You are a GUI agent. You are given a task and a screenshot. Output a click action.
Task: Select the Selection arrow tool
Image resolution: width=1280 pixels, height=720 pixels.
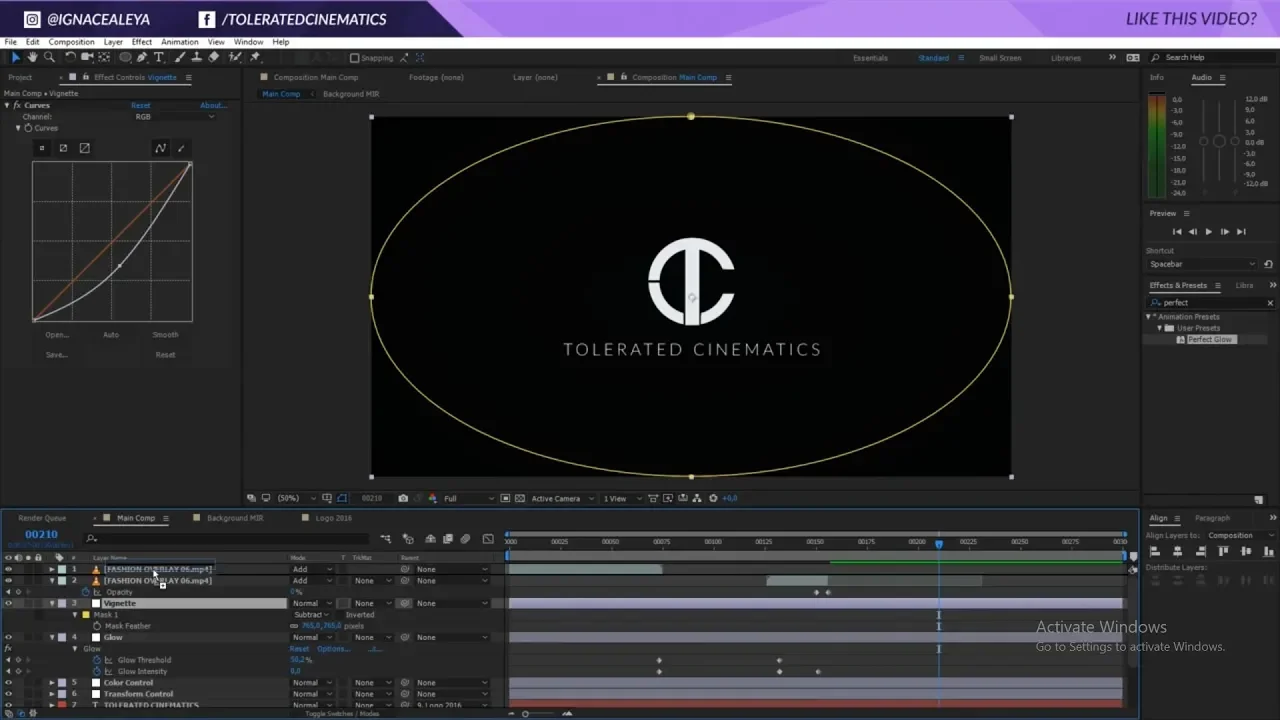(x=15, y=57)
